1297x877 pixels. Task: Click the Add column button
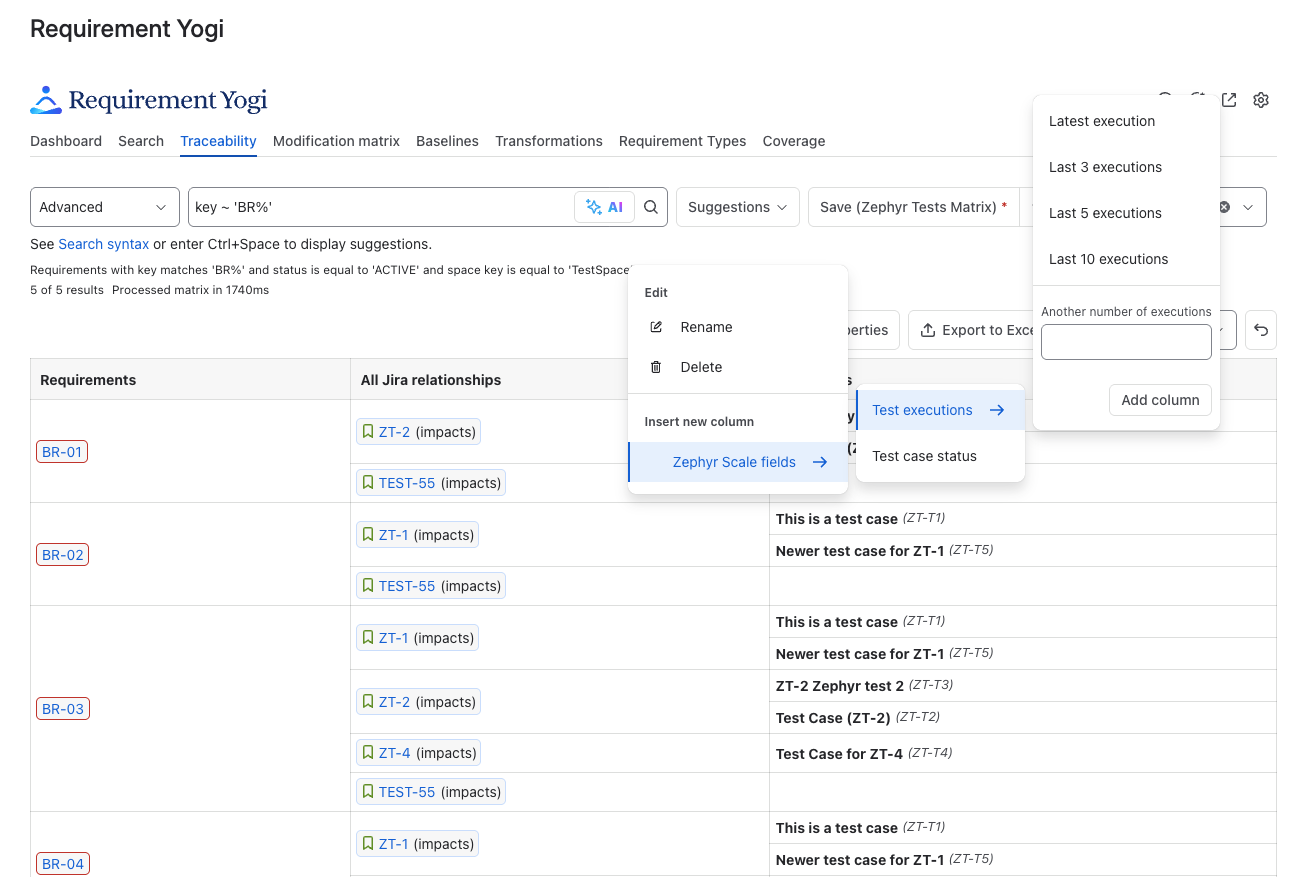point(1160,400)
